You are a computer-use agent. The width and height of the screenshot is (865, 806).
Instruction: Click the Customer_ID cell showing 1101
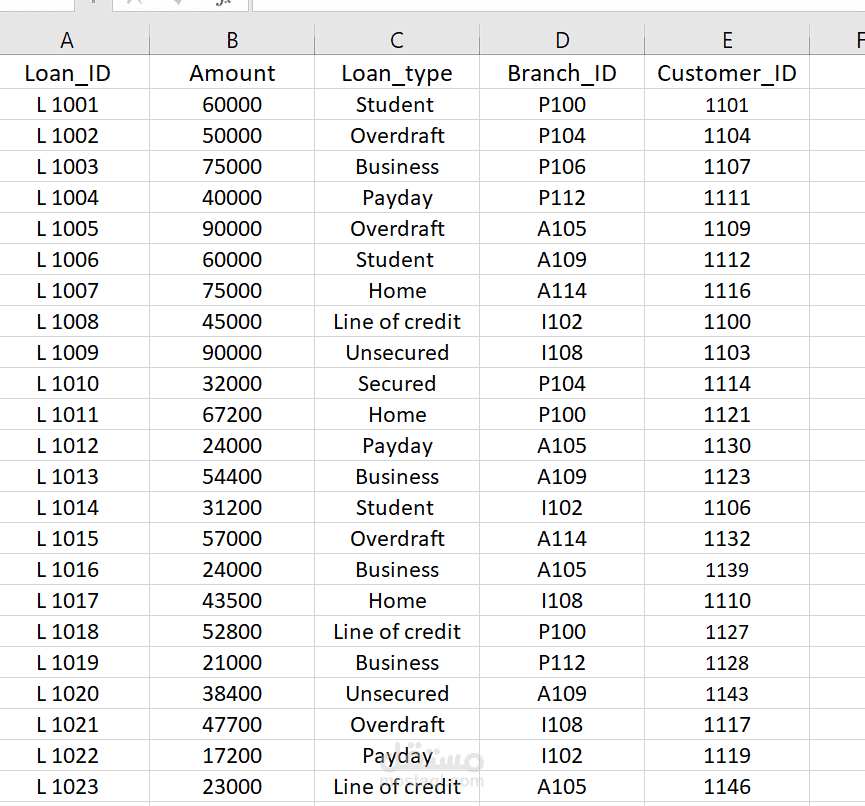[x=727, y=104]
